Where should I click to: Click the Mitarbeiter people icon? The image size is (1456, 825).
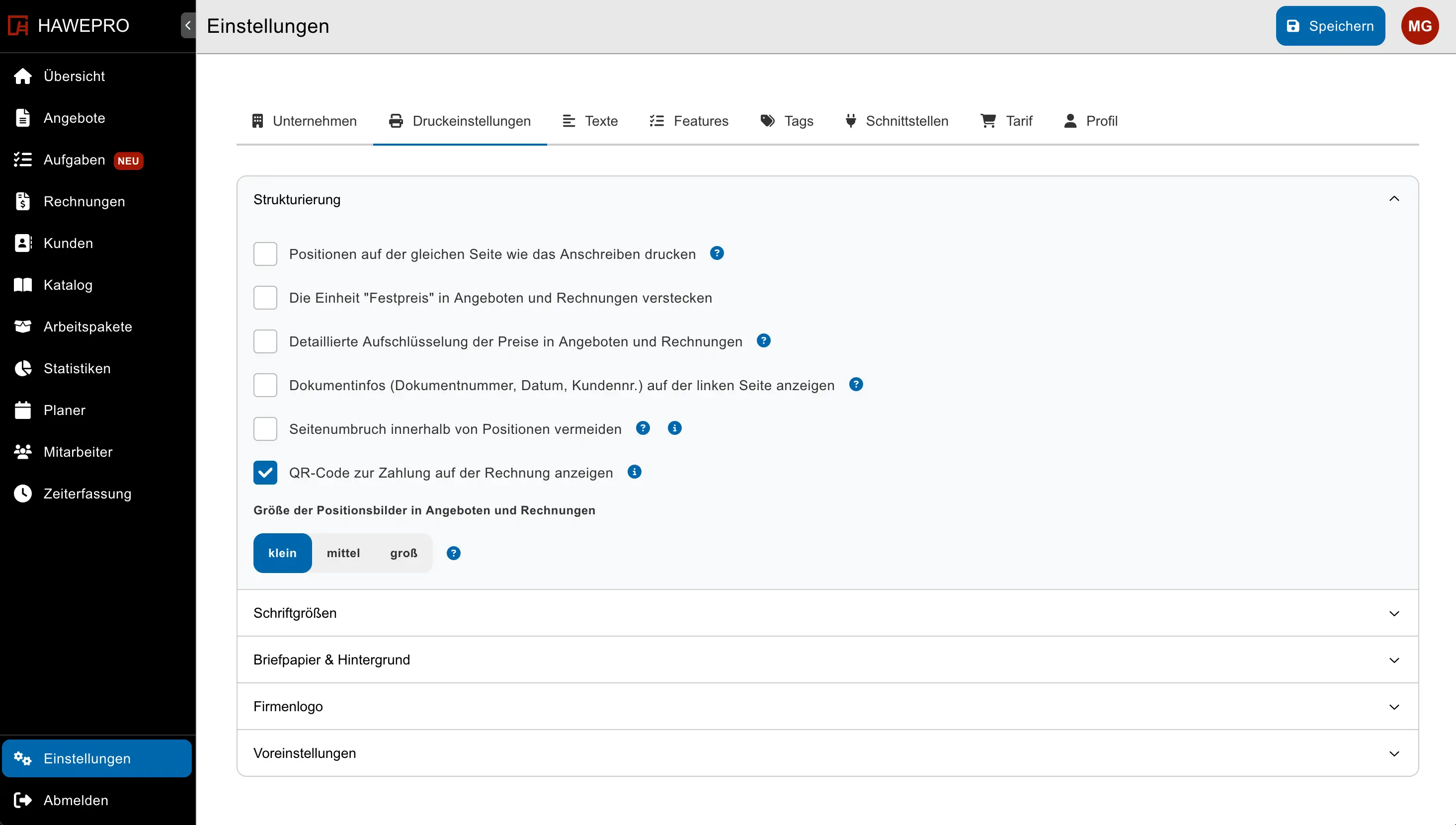coord(23,452)
